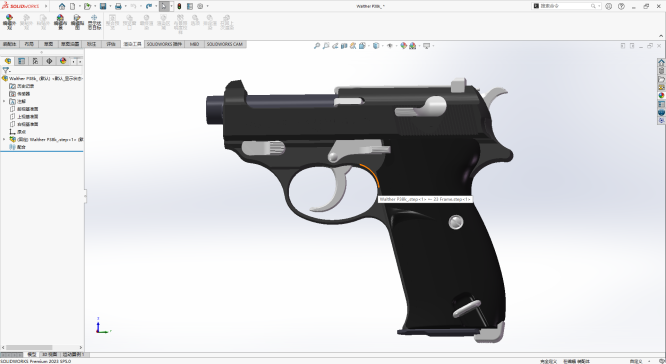Screen dimensions: 666x364
Task: Click the Undo arrow icon
Action: click(x=133, y=6)
